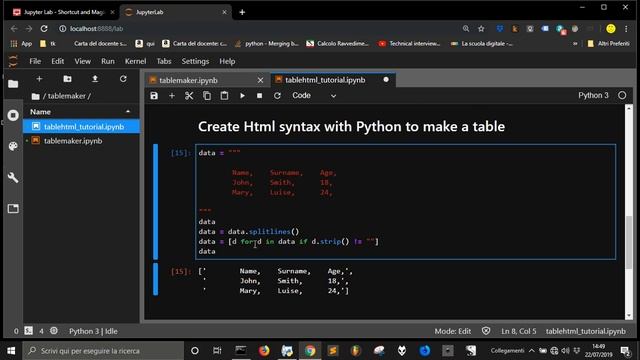The height and width of the screenshot is (360, 640).
Task: Run the selected cell
Action: pyautogui.click(x=242, y=96)
